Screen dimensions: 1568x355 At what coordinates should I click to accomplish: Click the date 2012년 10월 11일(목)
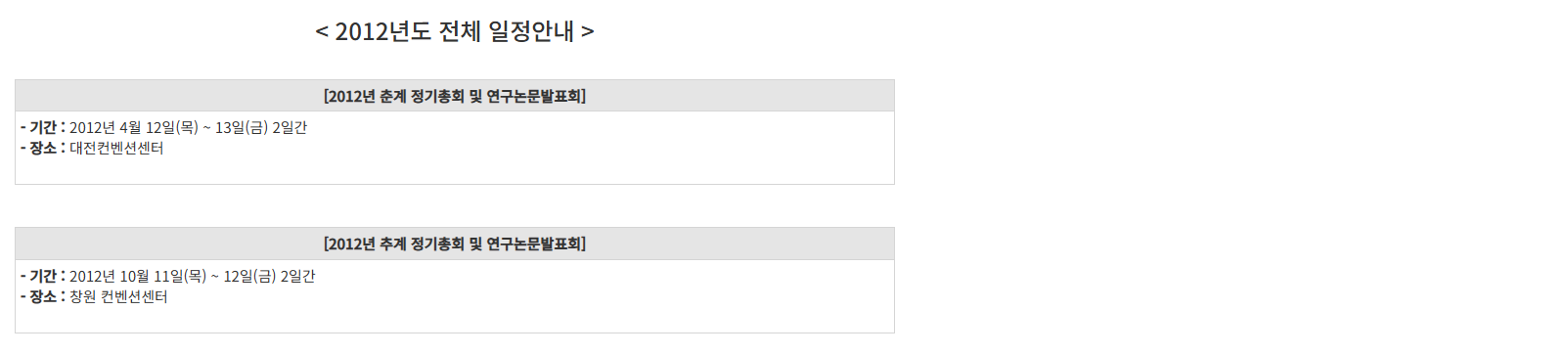coord(138,276)
